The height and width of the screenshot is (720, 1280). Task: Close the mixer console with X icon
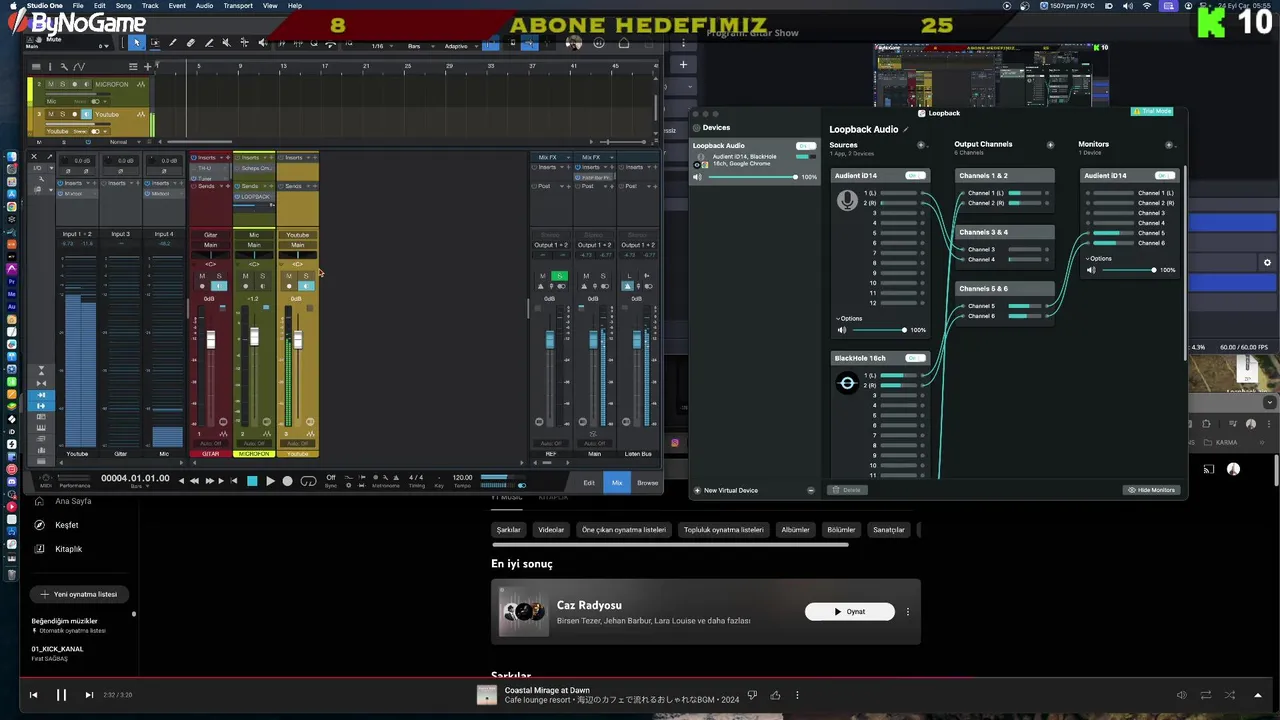(34, 157)
